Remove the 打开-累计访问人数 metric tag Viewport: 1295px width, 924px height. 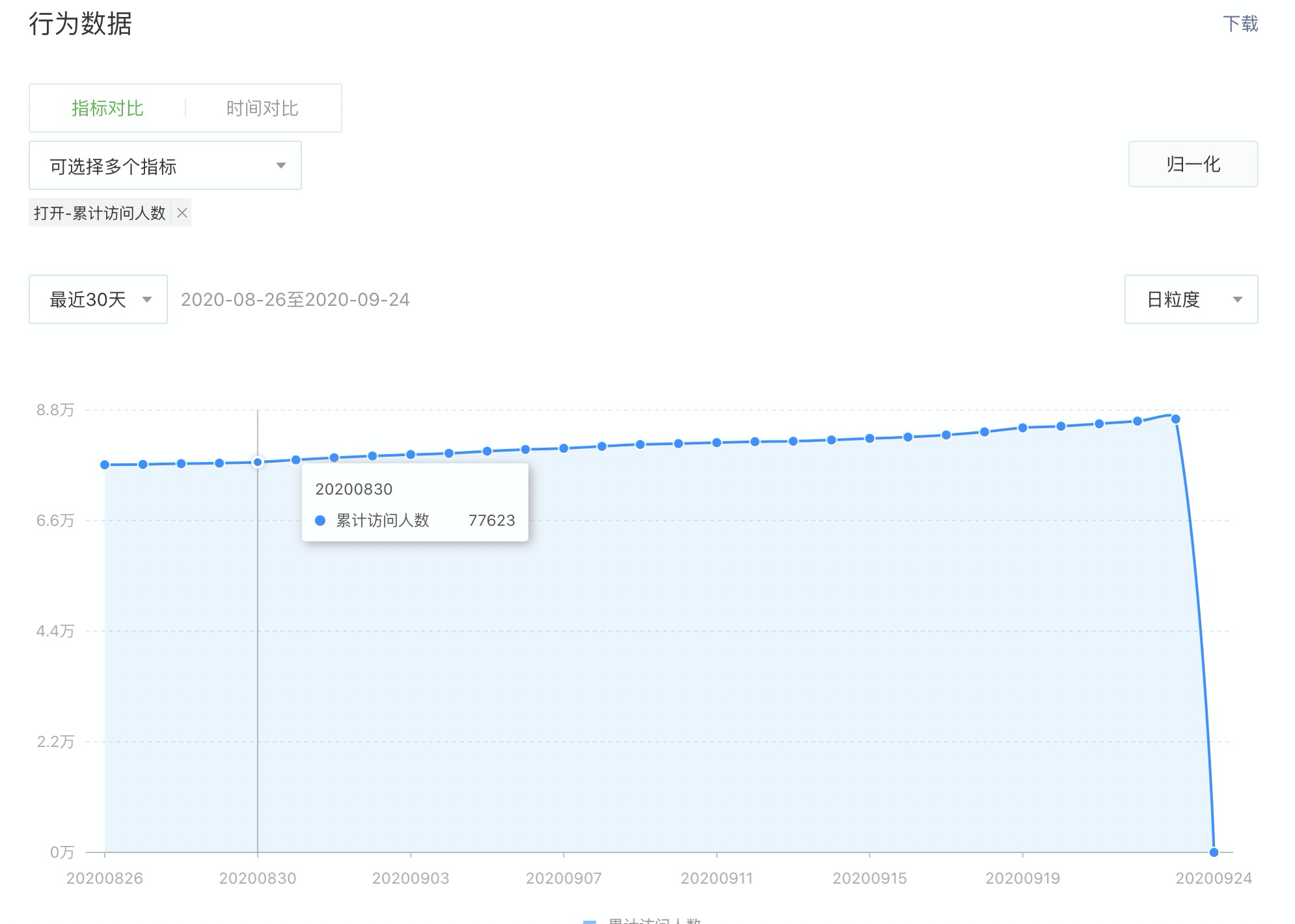point(182,213)
